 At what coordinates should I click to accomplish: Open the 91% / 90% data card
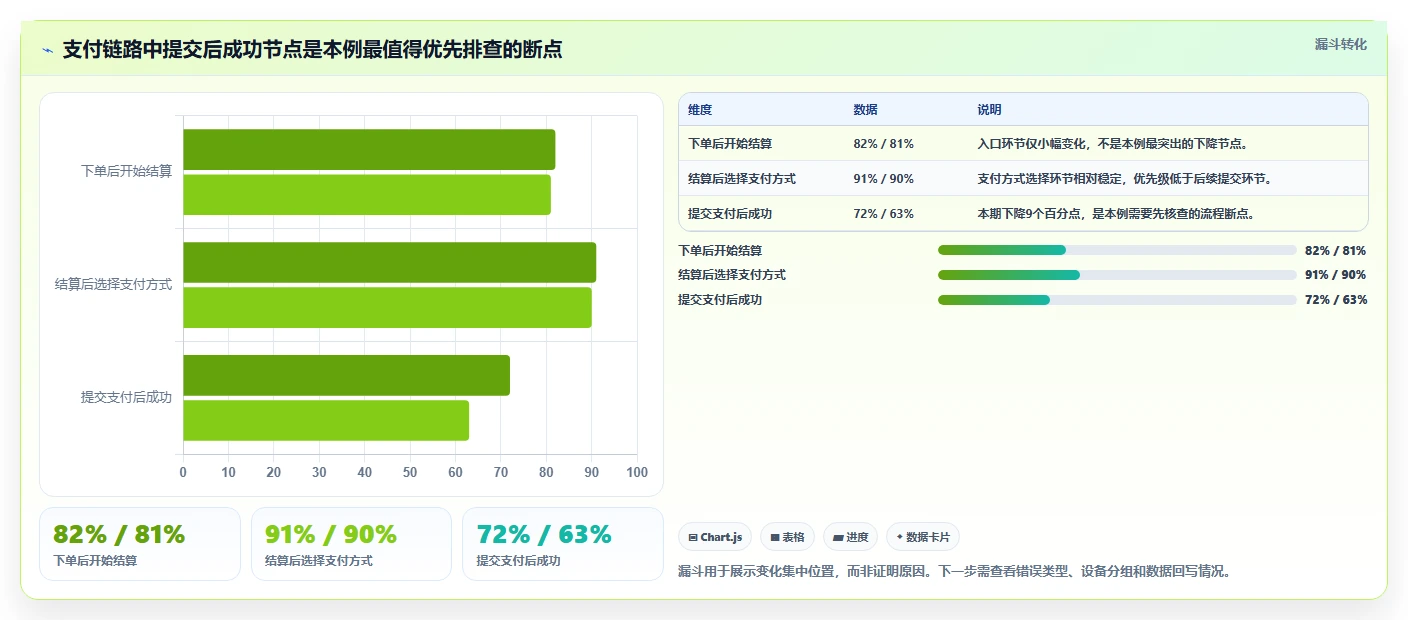(x=351, y=544)
